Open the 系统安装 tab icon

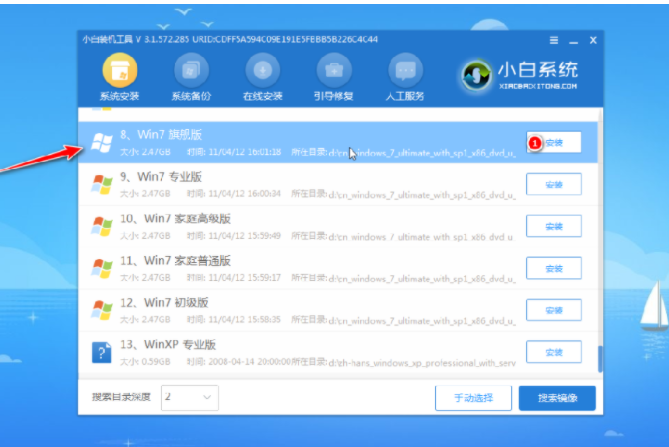[x=121, y=72]
